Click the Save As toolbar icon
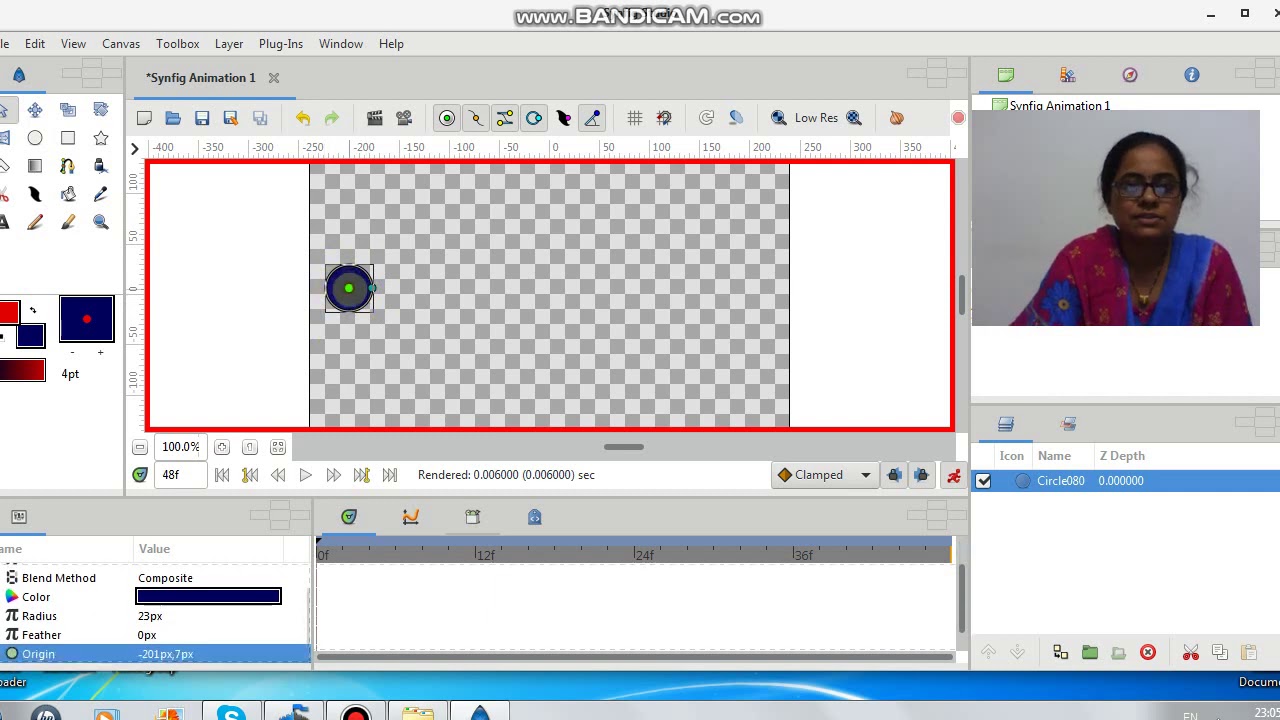Screen dimensions: 1280x720 pyautogui.click(x=231, y=118)
